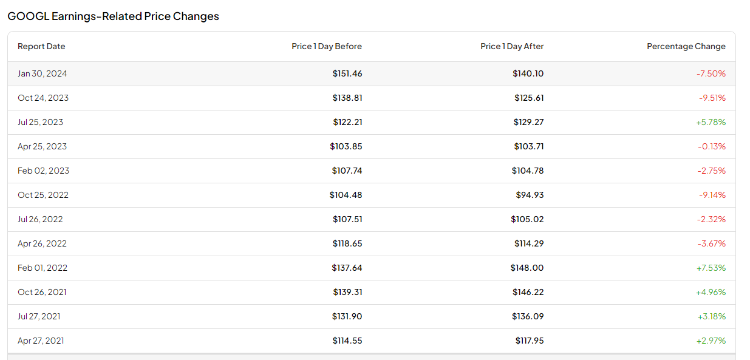Viewport: 750px width, 360px height.
Task: Select the Jan 30, 2024 report date
Action: point(42,74)
